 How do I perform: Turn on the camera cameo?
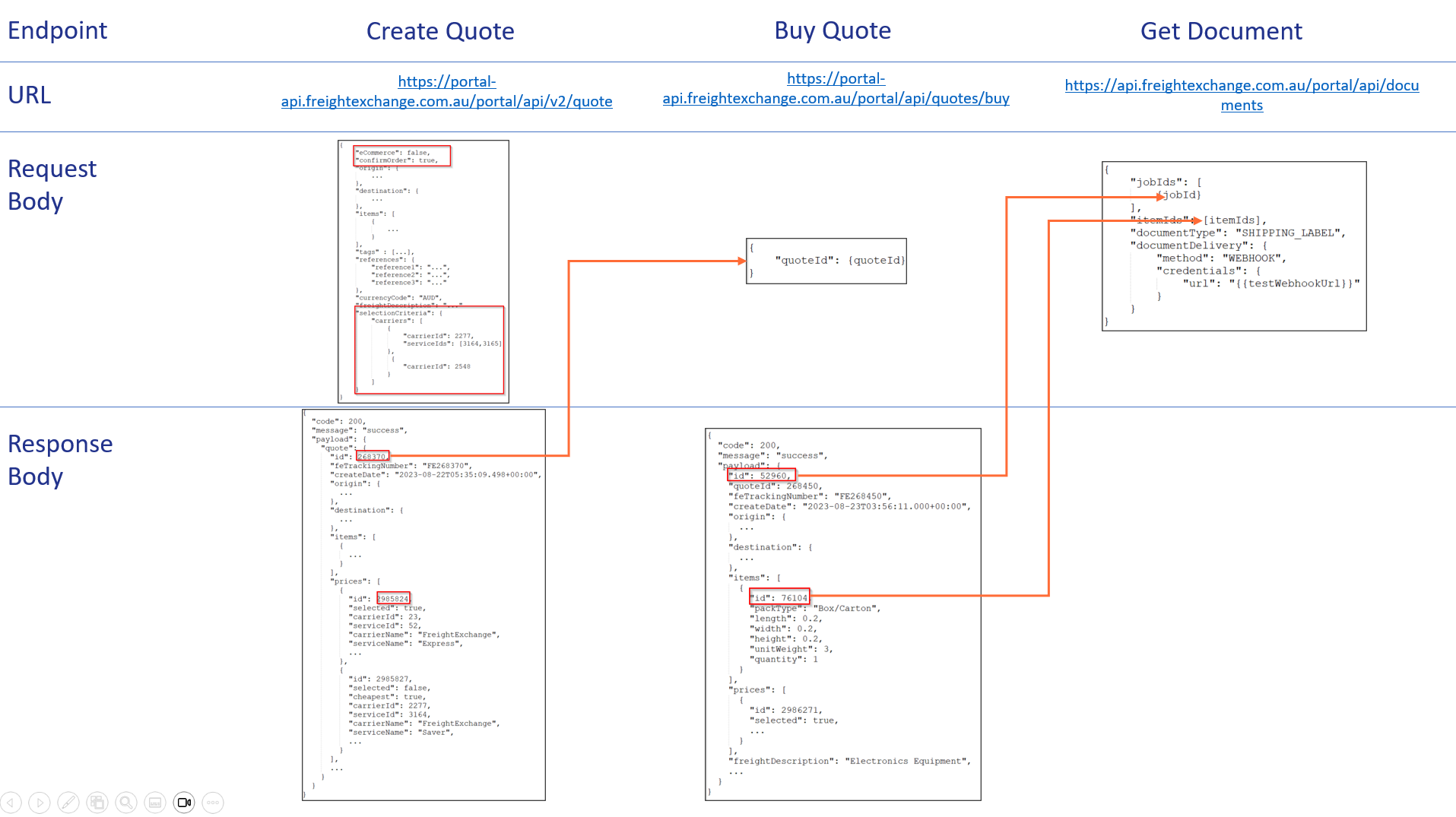click(183, 802)
